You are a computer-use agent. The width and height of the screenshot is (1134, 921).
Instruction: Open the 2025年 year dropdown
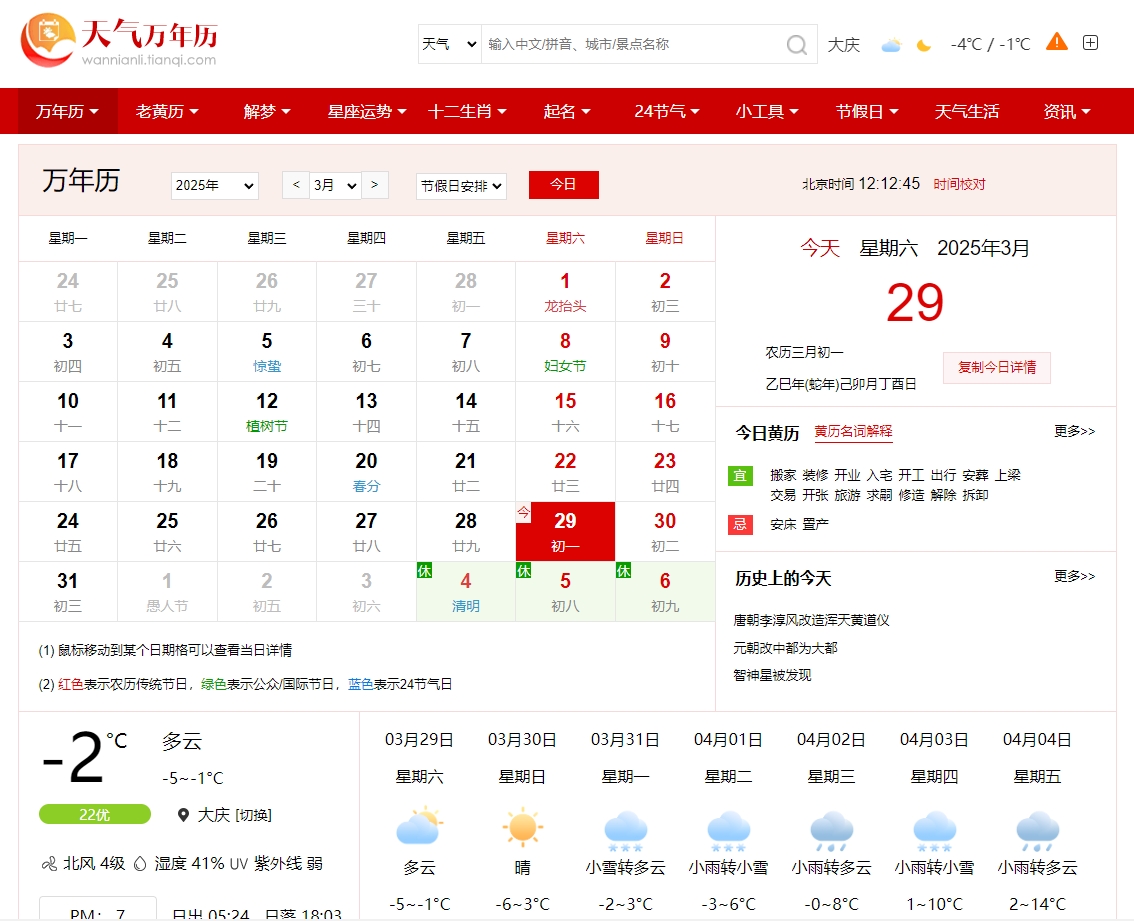coord(214,186)
